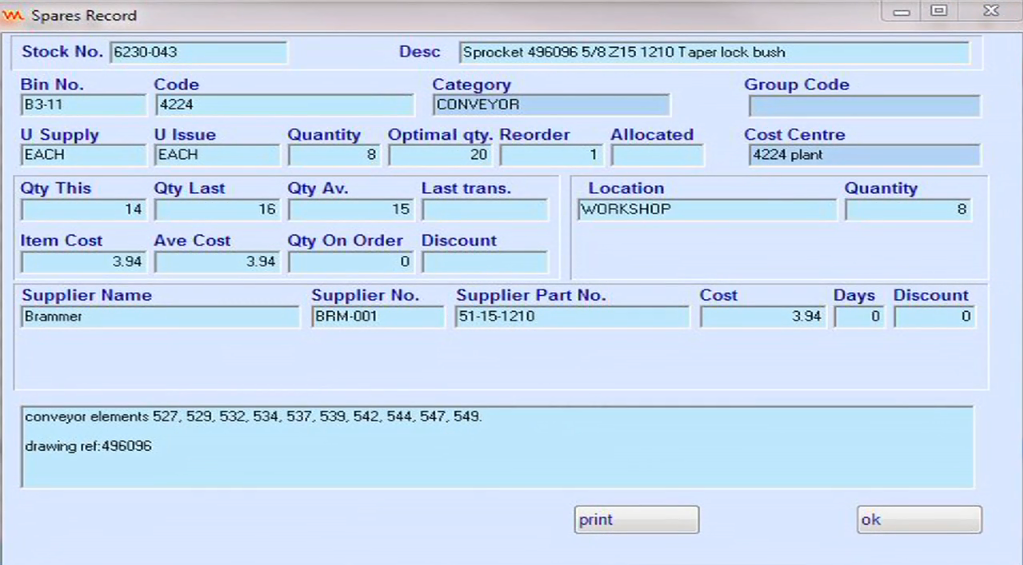This screenshot has height=565, width=1023.
Task: Select the Desc text field
Action: coord(713,53)
